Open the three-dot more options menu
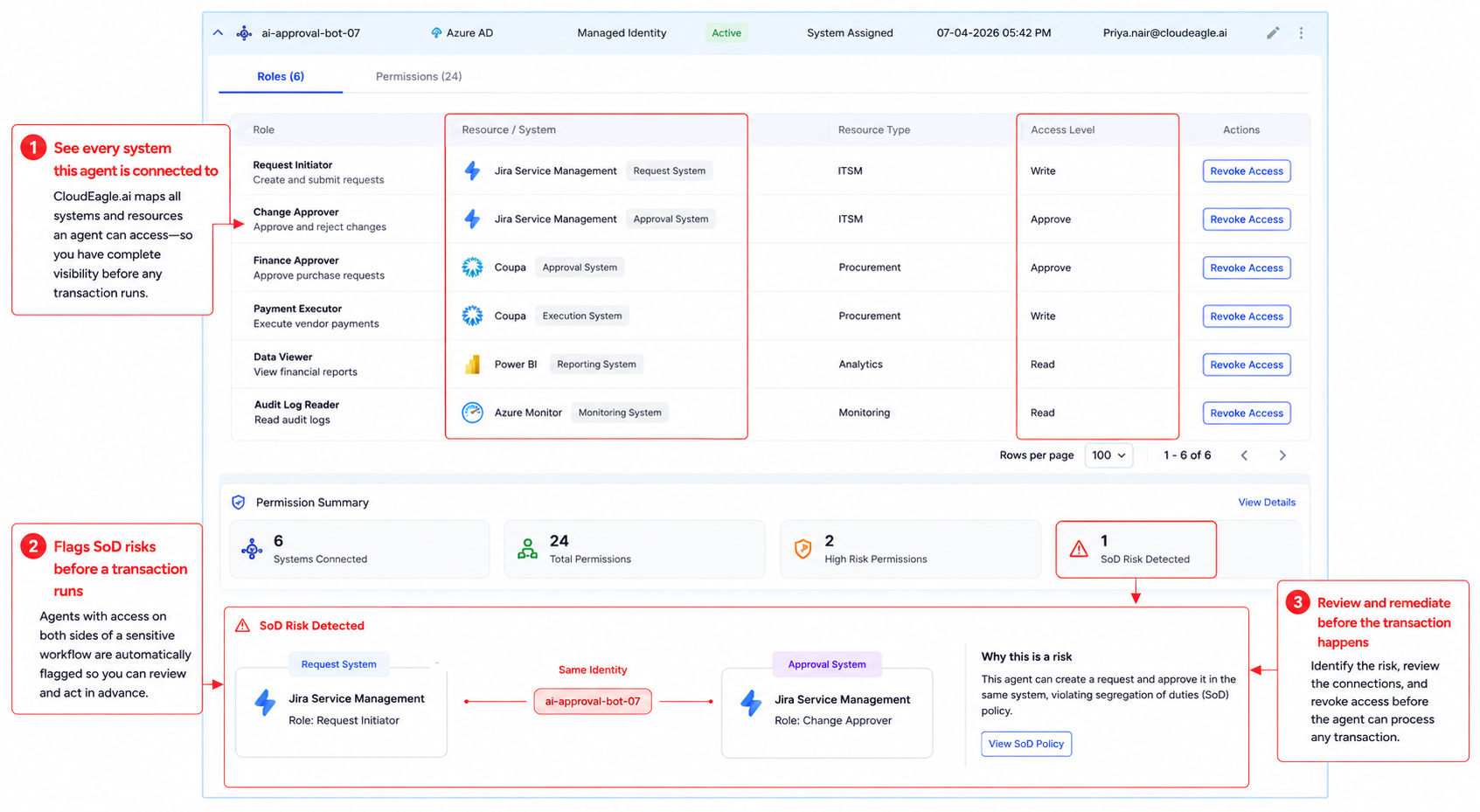This screenshot has width=1480, height=812. pyautogui.click(x=1301, y=33)
